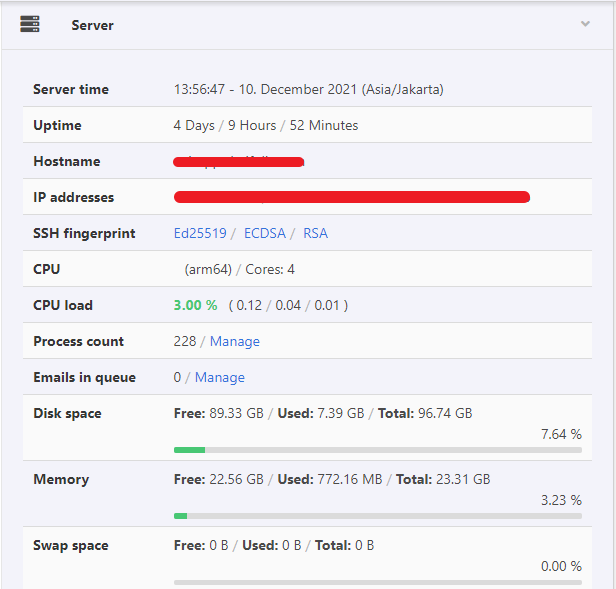Click the redacted IP addresses value
Viewport: 616px width, 589px height.
tap(351, 197)
